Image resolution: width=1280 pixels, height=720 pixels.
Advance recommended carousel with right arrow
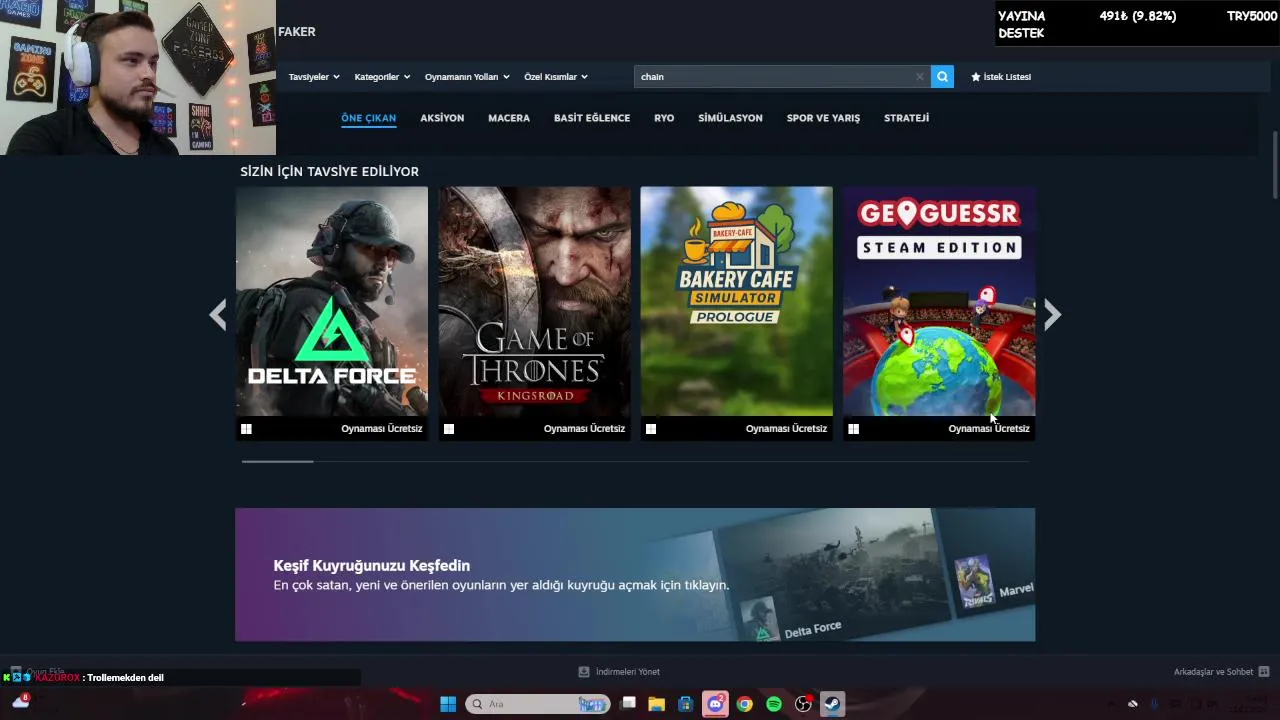pyautogui.click(x=1052, y=315)
